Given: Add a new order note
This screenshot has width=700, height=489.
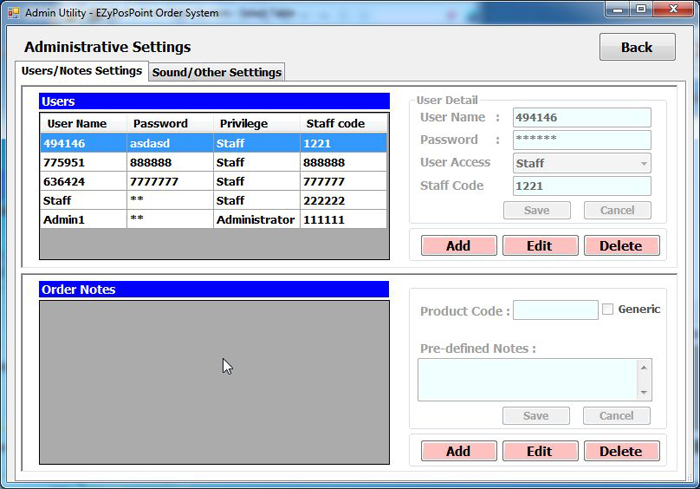Looking at the screenshot, I should point(458,451).
